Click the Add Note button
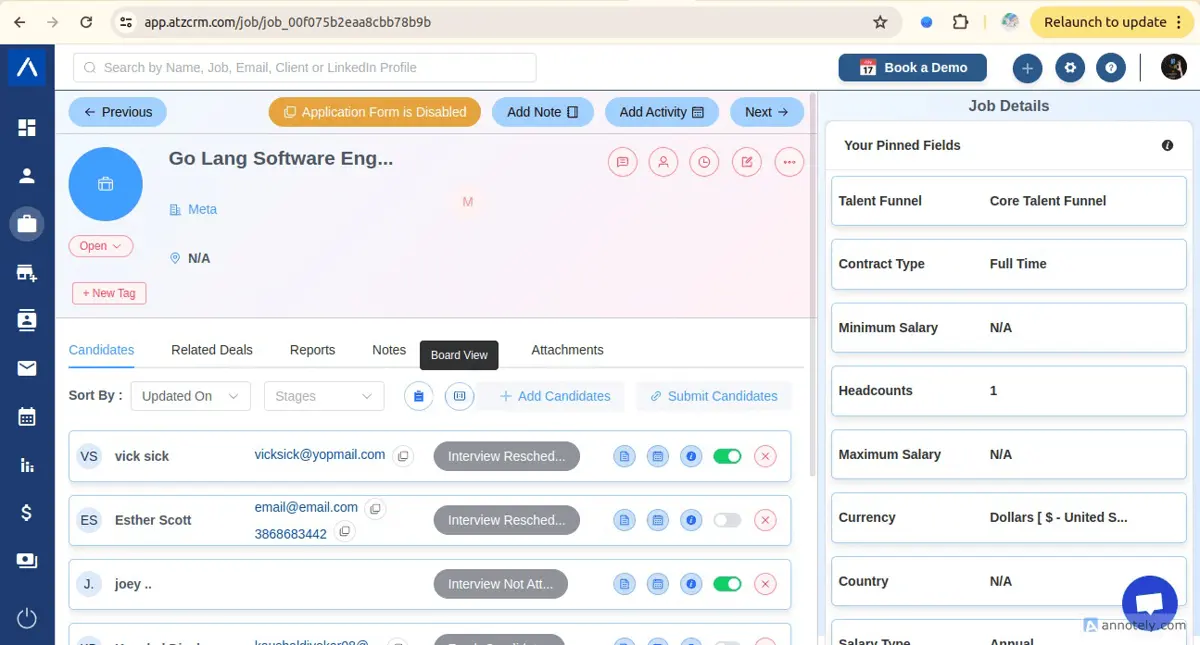The image size is (1200, 645). tap(543, 112)
